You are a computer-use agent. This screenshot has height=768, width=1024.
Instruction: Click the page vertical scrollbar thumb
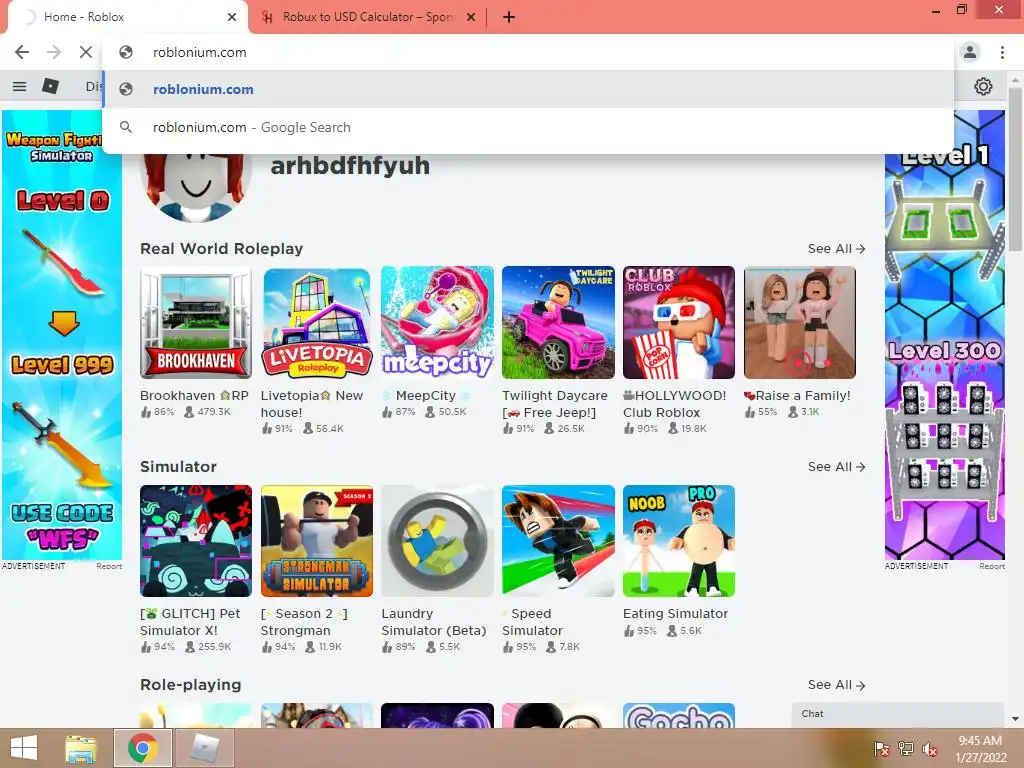(1015, 168)
